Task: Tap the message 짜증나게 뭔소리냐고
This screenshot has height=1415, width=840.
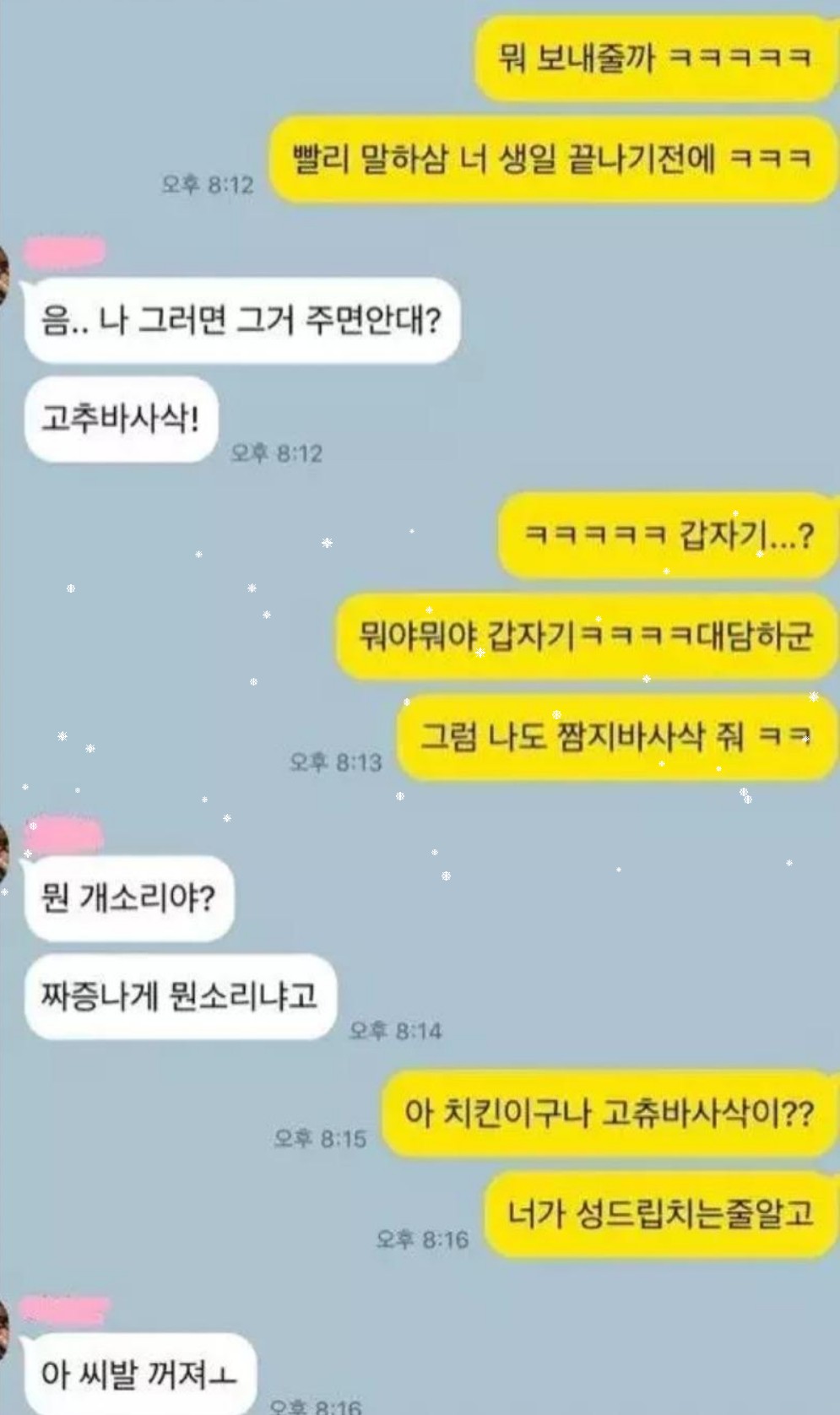Action: click(x=181, y=996)
